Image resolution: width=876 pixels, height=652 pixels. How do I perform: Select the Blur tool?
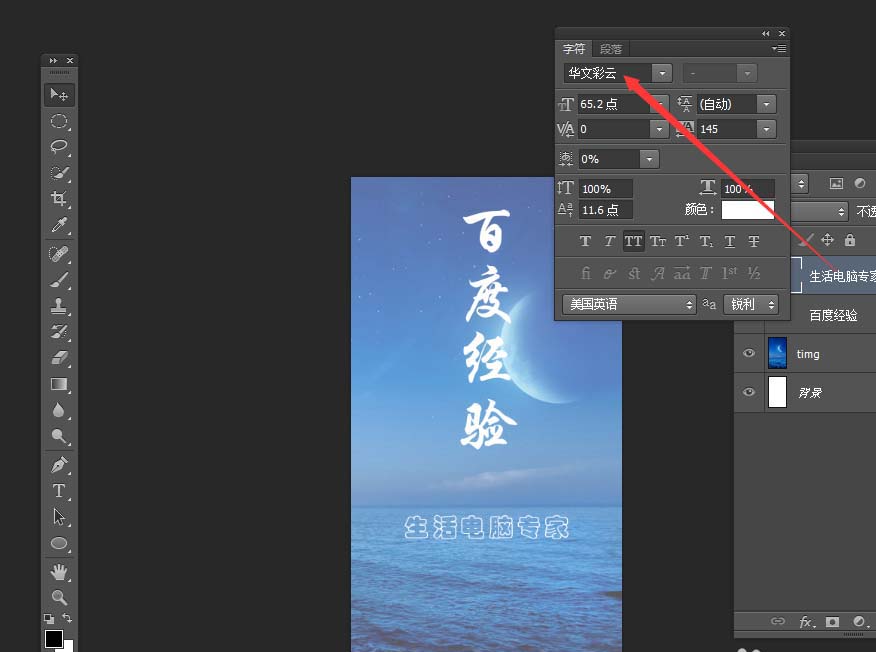[x=59, y=410]
